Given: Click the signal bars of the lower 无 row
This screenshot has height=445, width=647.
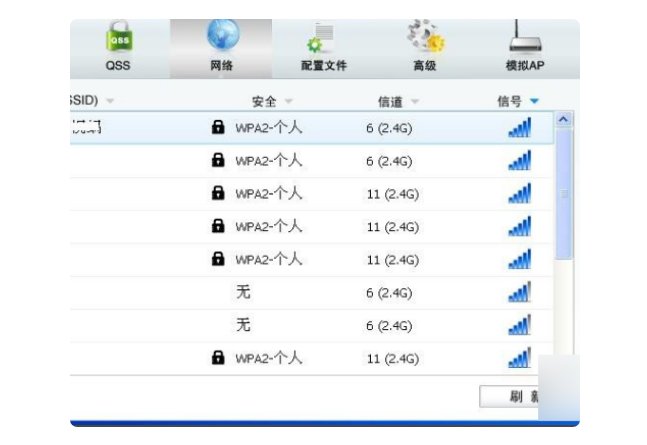Looking at the screenshot, I should (x=520, y=325).
